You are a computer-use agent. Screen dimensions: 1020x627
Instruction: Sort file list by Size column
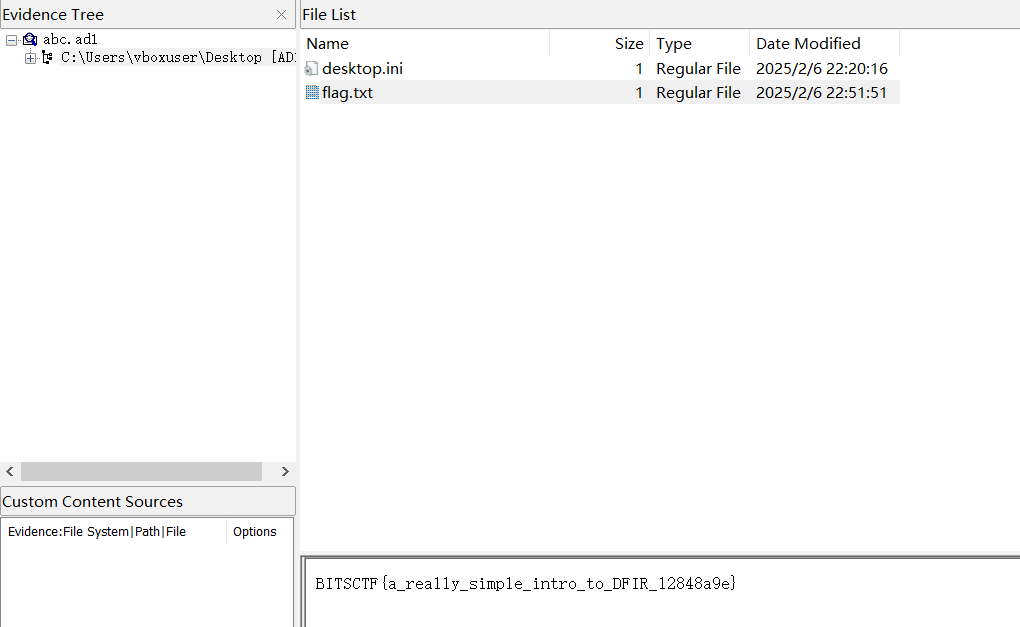(600, 44)
